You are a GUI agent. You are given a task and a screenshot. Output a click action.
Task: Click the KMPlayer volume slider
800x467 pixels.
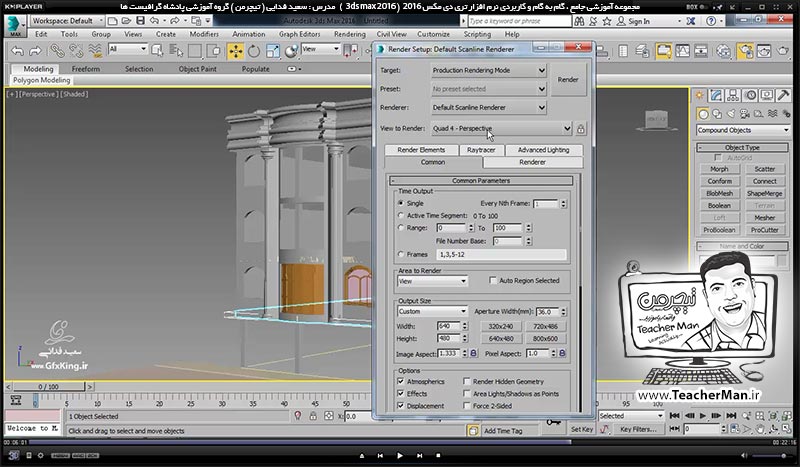[x=770, y=456]
